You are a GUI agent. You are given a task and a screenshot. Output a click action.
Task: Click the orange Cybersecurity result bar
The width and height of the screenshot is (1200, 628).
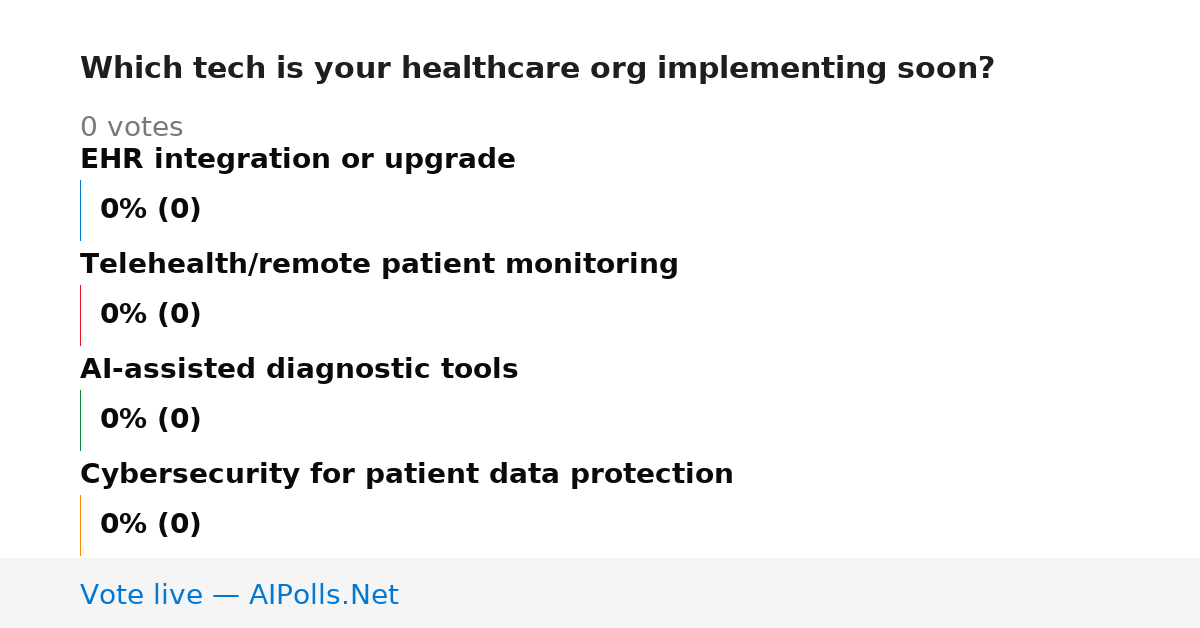coord(80,525)
